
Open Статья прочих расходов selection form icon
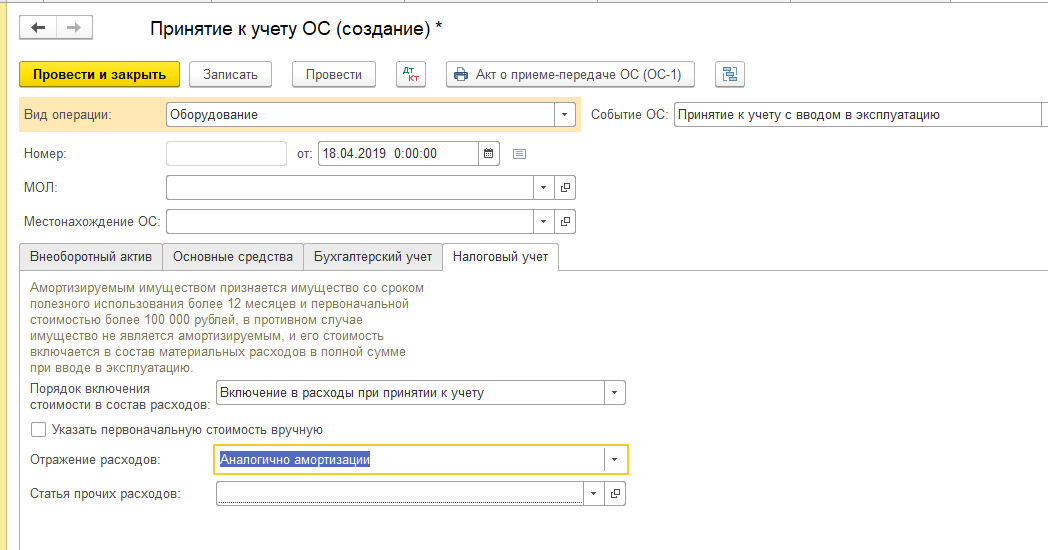(x=616, y=494)
